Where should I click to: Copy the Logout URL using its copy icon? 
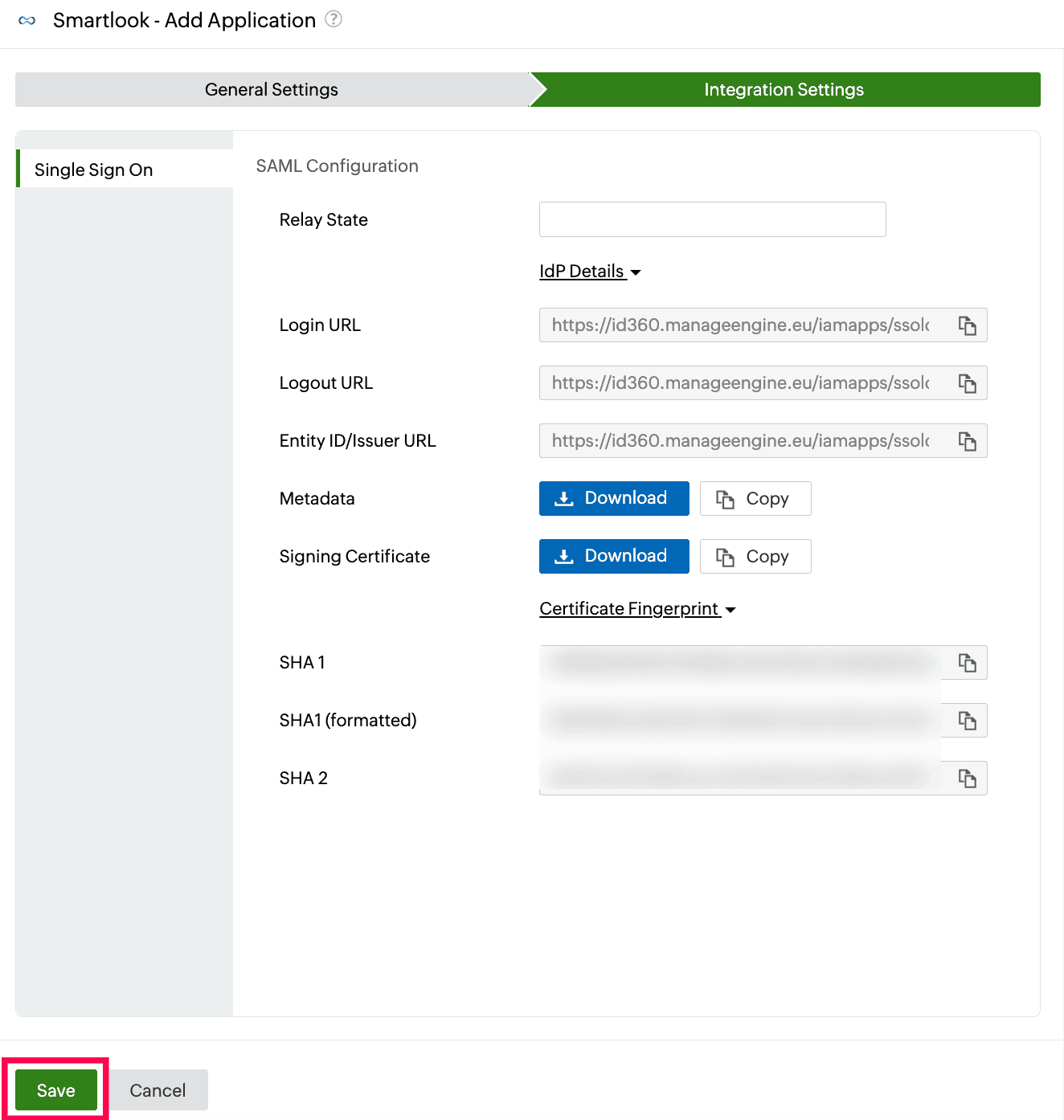(968, 383)
